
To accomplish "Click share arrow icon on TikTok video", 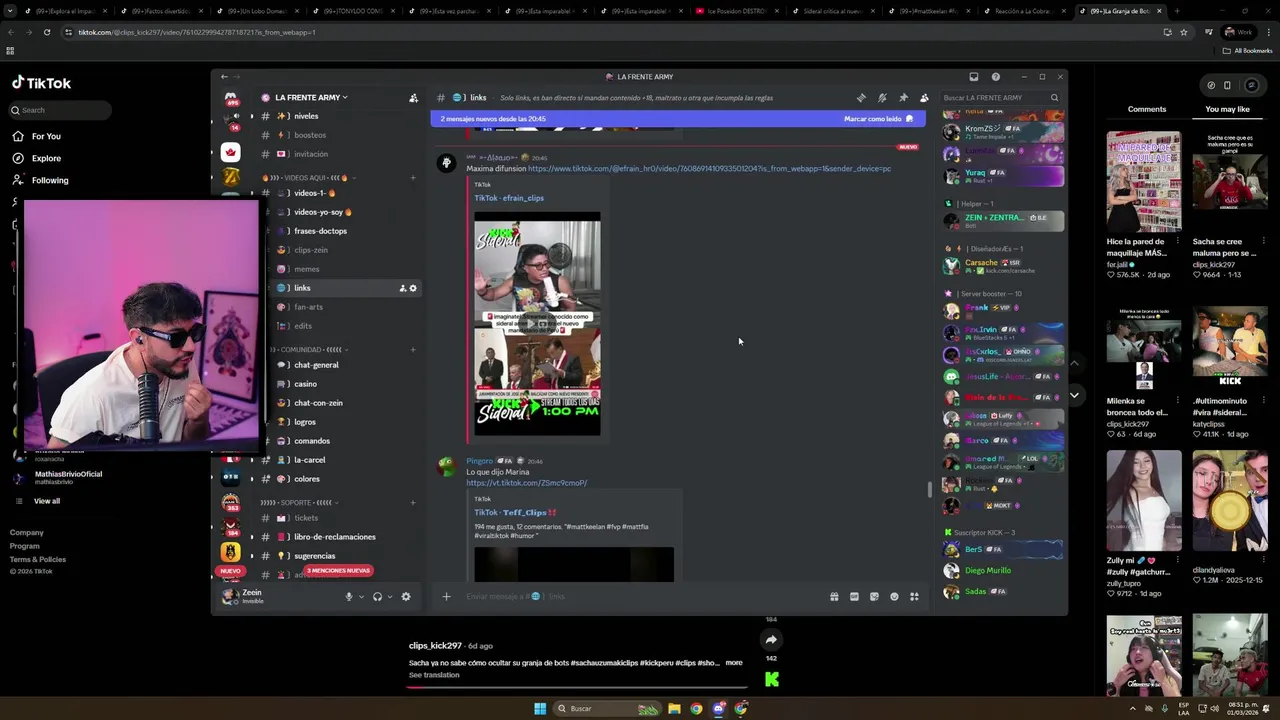I will [771, 640].
